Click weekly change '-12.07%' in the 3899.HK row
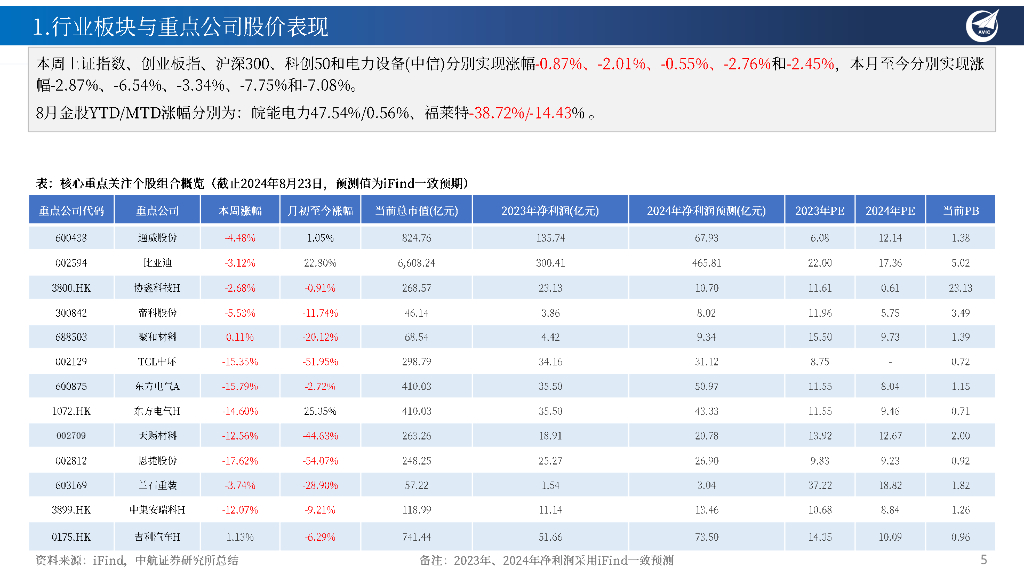The height and width of the screenshot is (576, 1024). 240,509
